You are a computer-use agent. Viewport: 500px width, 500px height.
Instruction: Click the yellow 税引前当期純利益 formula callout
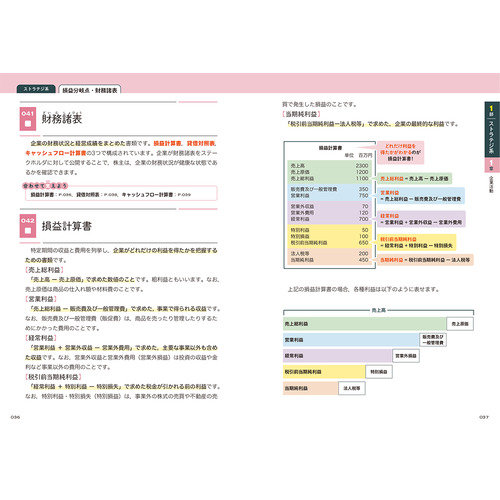[x=417, y=242]
